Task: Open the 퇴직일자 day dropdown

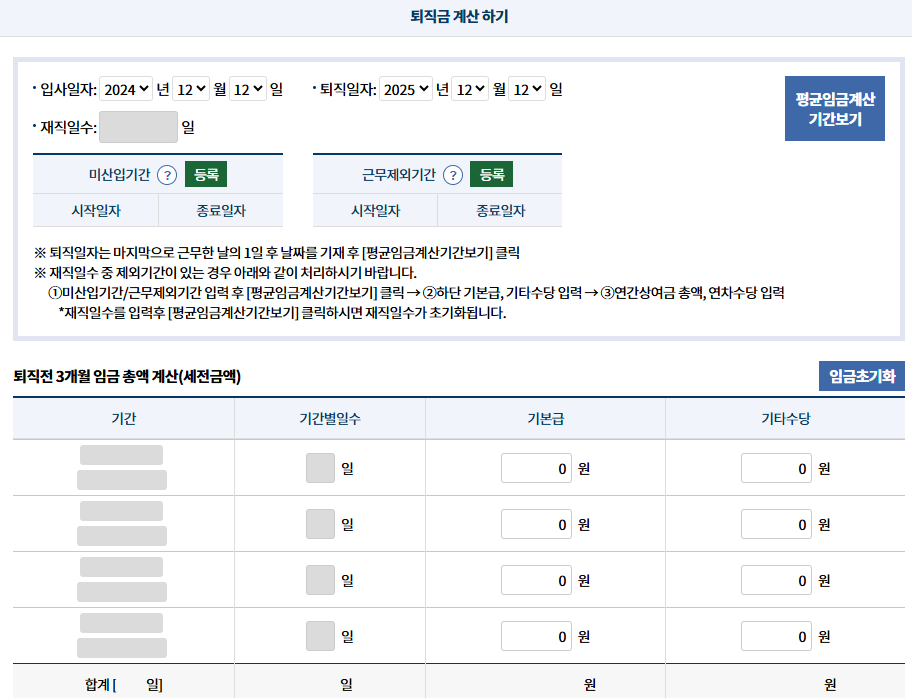Action: tap(526, 89)
